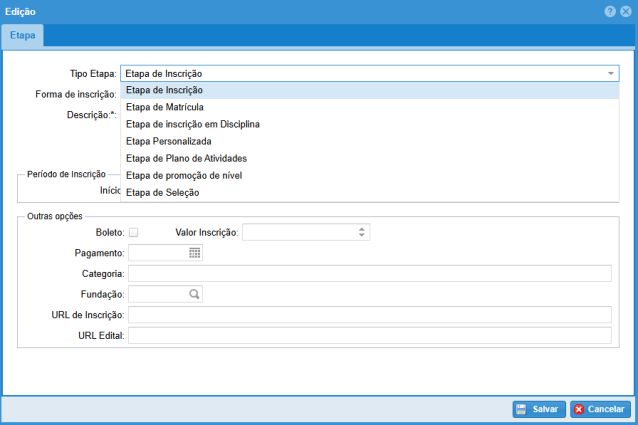Switch to the Etapa tab
The image size is (638, 425).
click(22, 35)
